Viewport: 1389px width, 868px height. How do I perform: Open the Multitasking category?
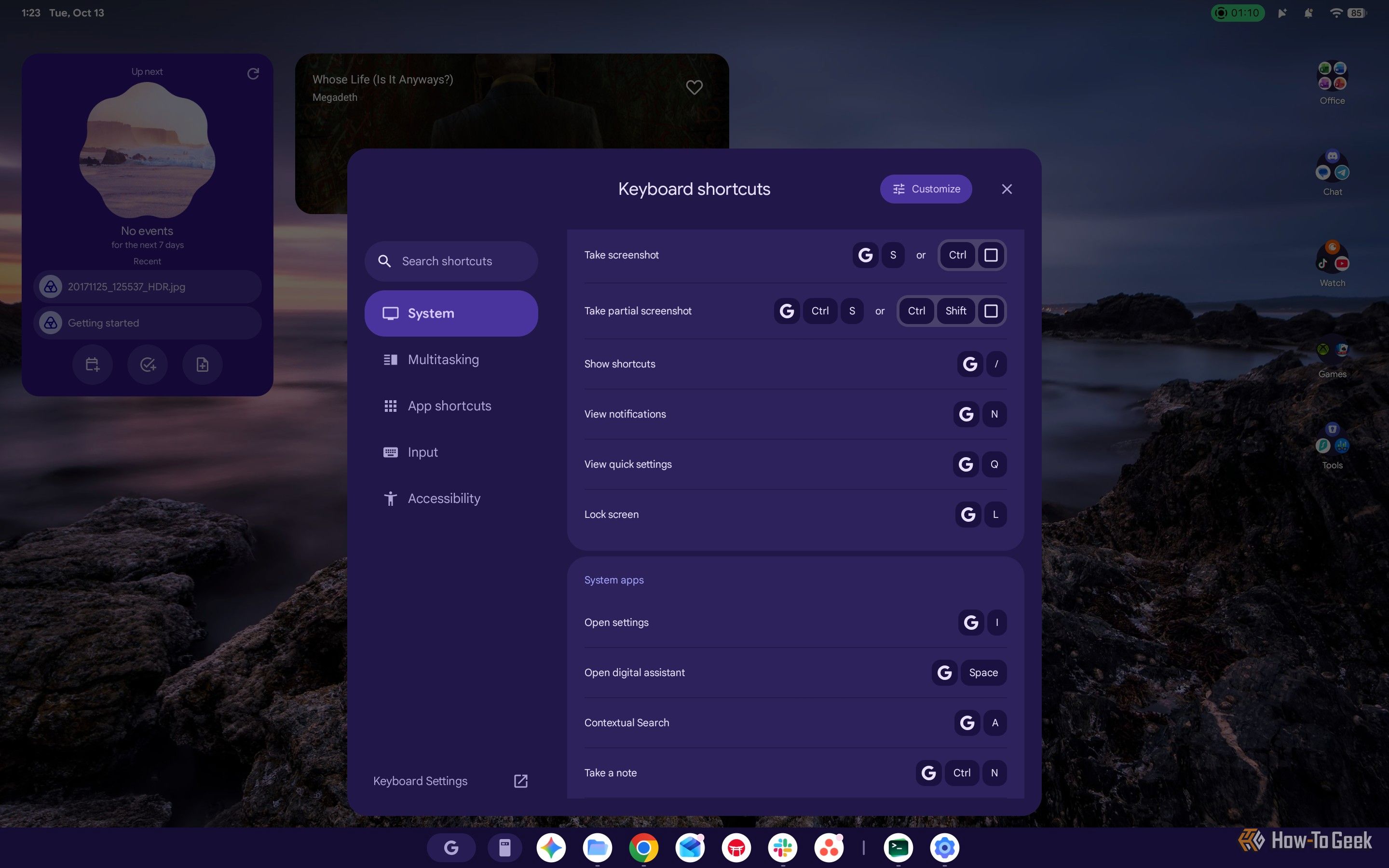click(x=450, y=360)
